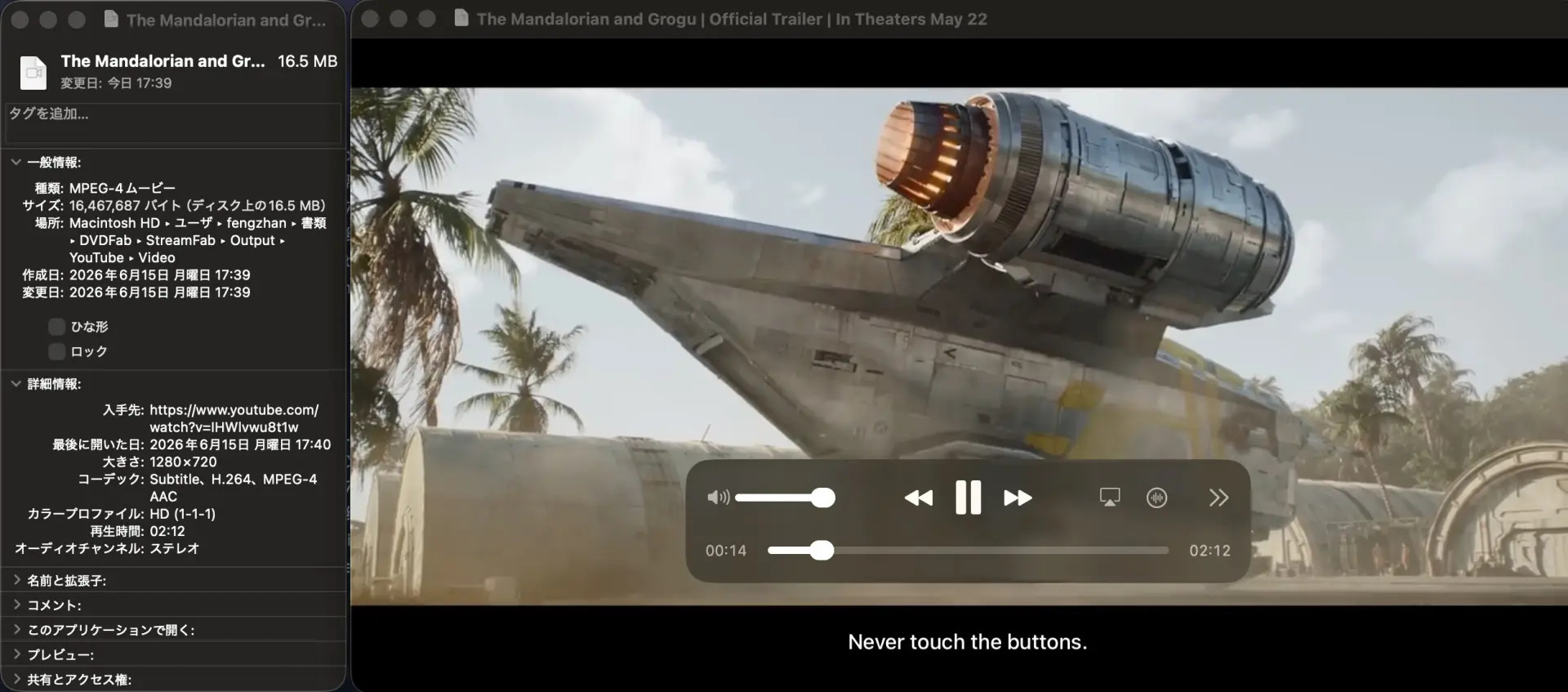This screenshot has height=692, width=1568.
Task: Click the YouTube source URL in 入手先
Action: coord(234,418)
